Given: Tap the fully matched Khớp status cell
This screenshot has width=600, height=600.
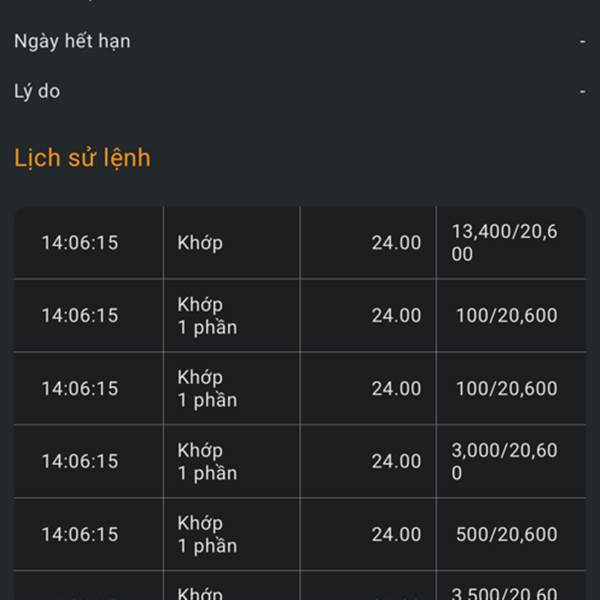Looking at the screenshot, I should [200, 243].
